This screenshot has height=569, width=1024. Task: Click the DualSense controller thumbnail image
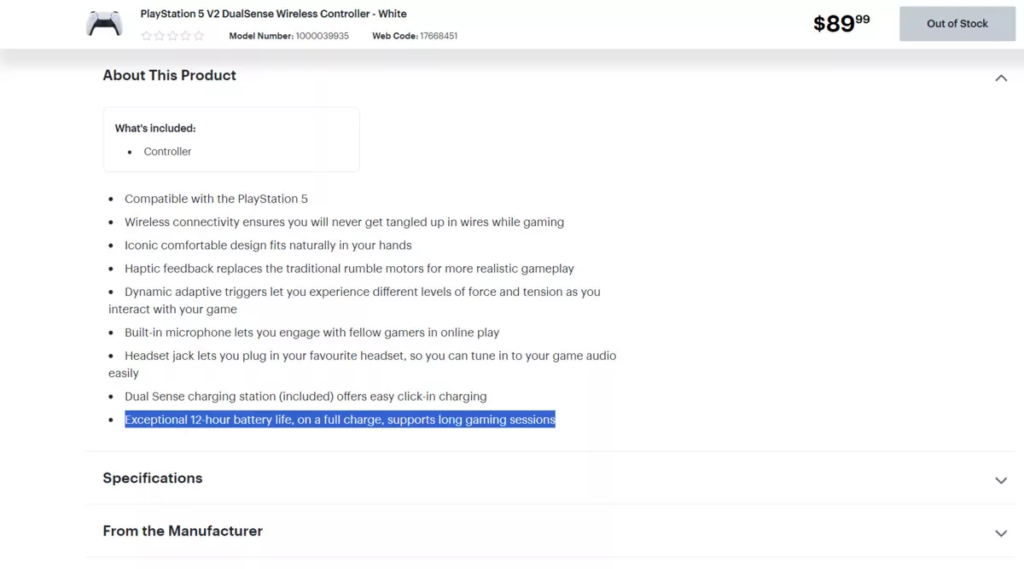(x=104, y=23)
